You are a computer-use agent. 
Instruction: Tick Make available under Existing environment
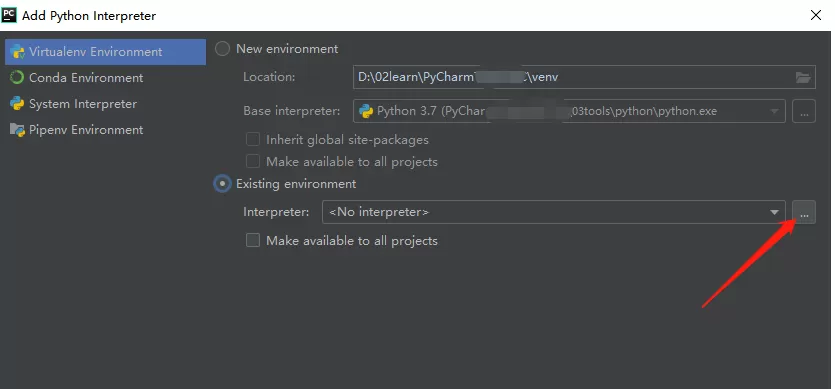[253, 241]
